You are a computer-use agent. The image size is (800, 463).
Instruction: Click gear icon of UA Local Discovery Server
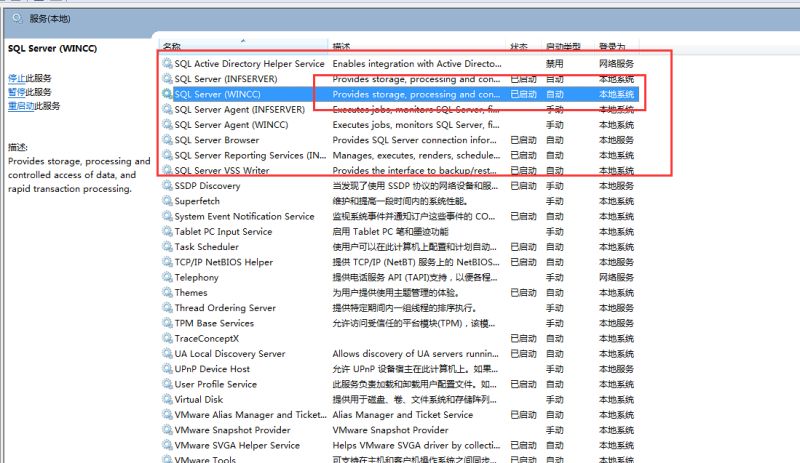[x=167, y=353]
